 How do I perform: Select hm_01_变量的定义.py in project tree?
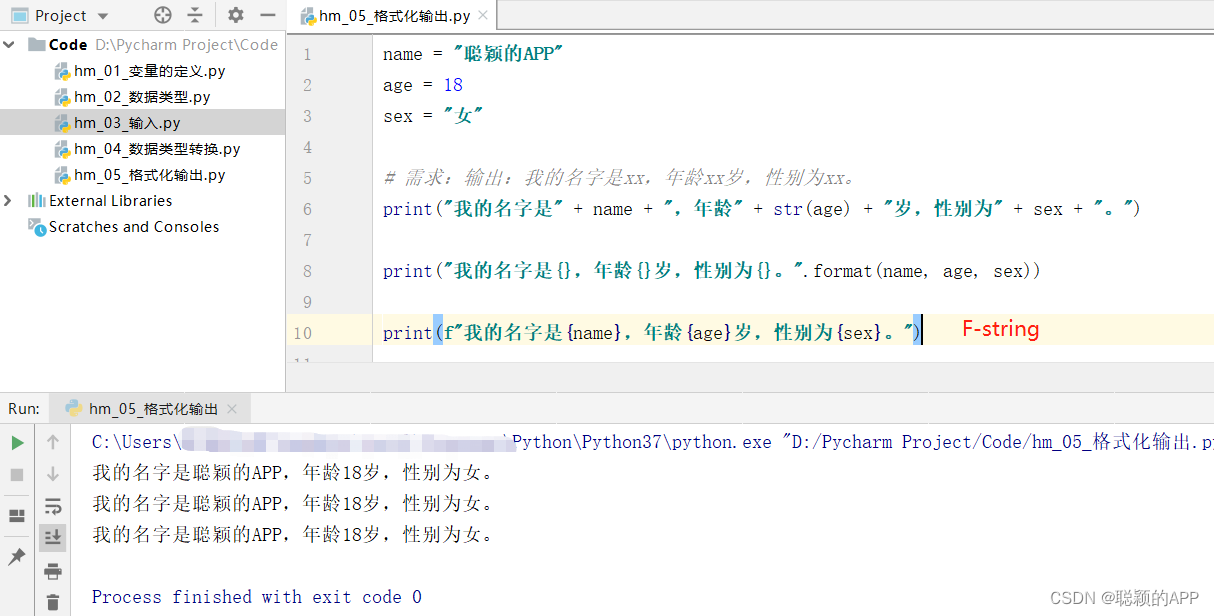pos(149,71)
